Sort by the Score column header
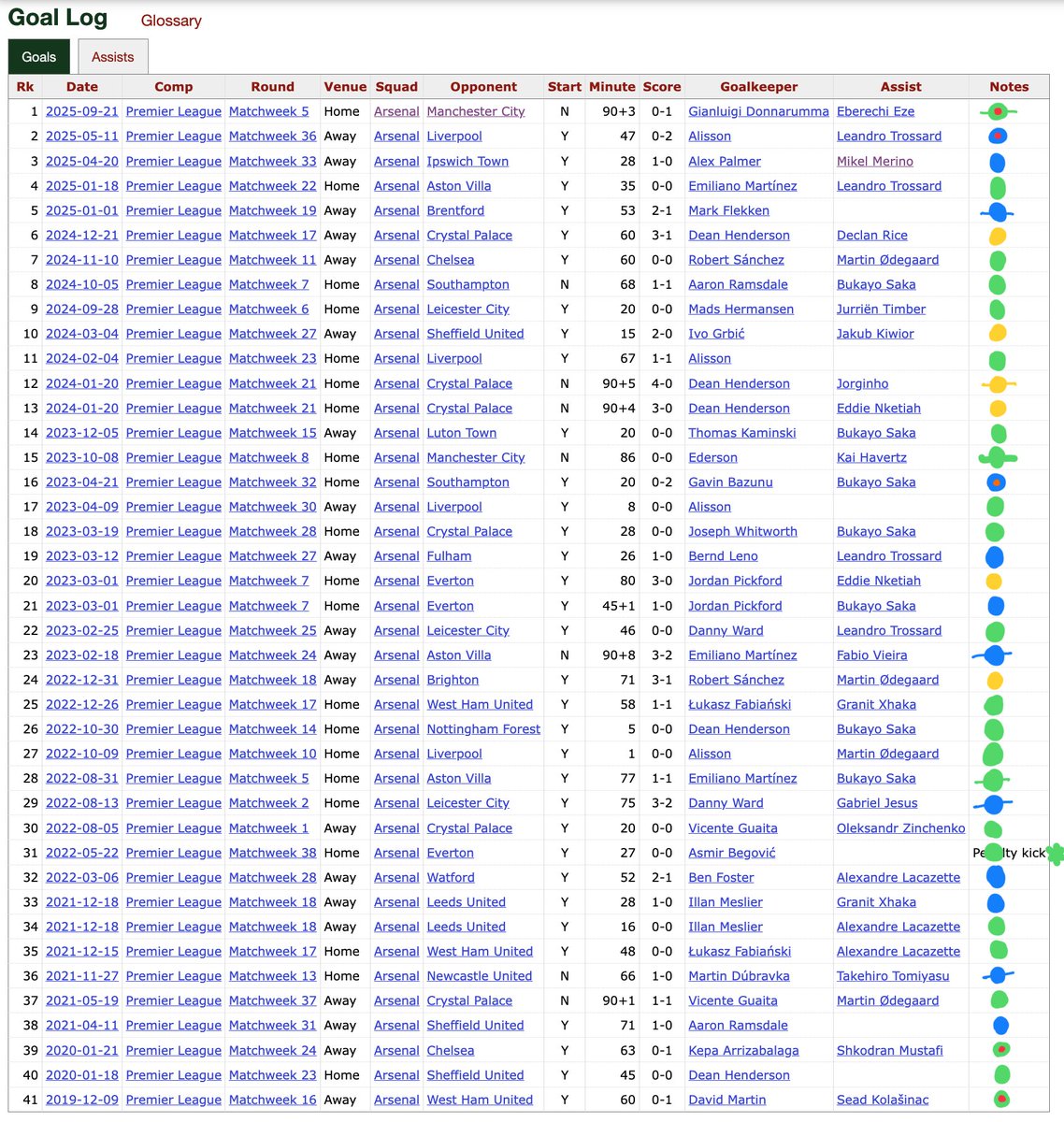 (662, 87)
